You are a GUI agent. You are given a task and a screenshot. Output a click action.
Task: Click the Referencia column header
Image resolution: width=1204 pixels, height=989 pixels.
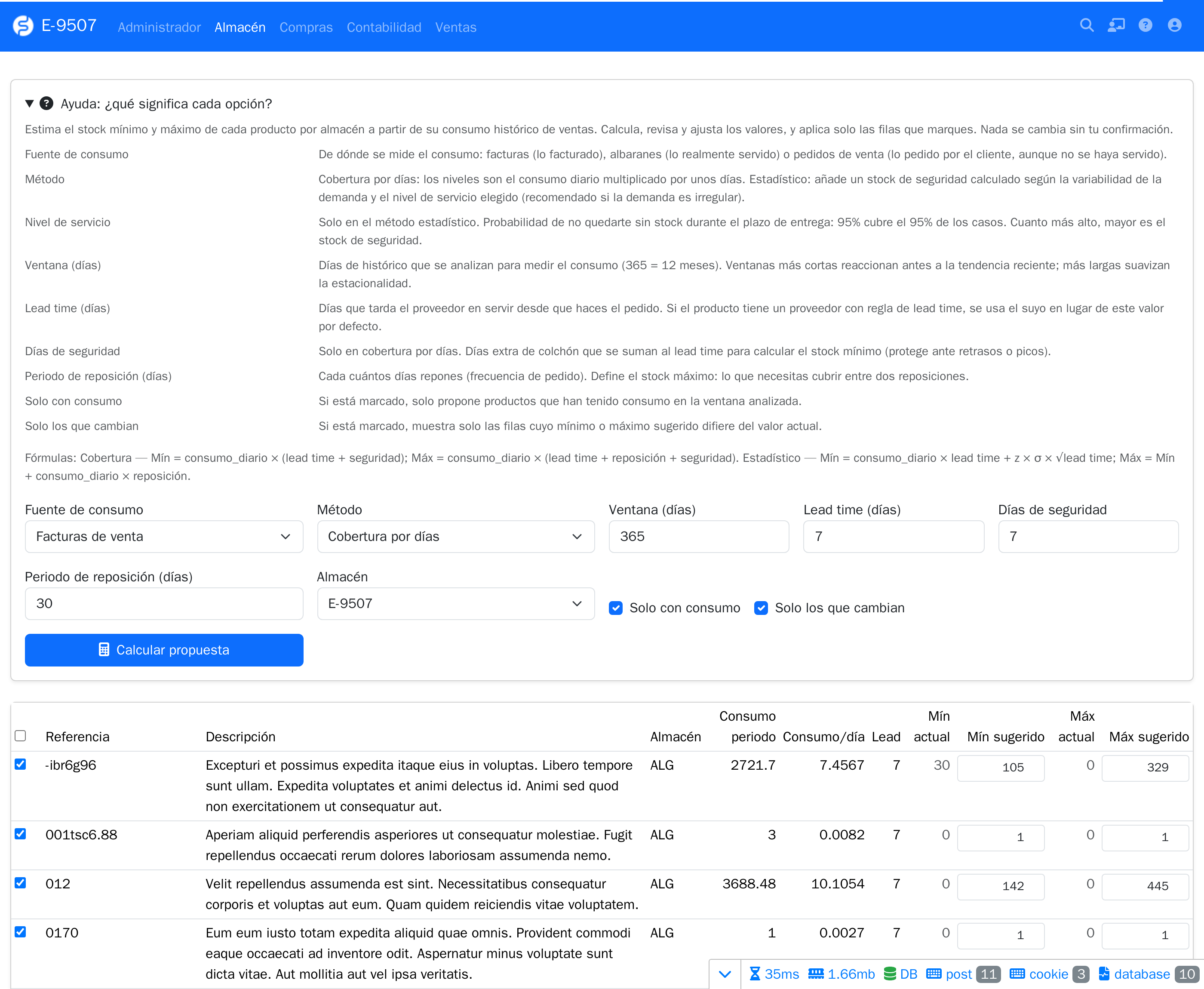[x=77, y=737]
